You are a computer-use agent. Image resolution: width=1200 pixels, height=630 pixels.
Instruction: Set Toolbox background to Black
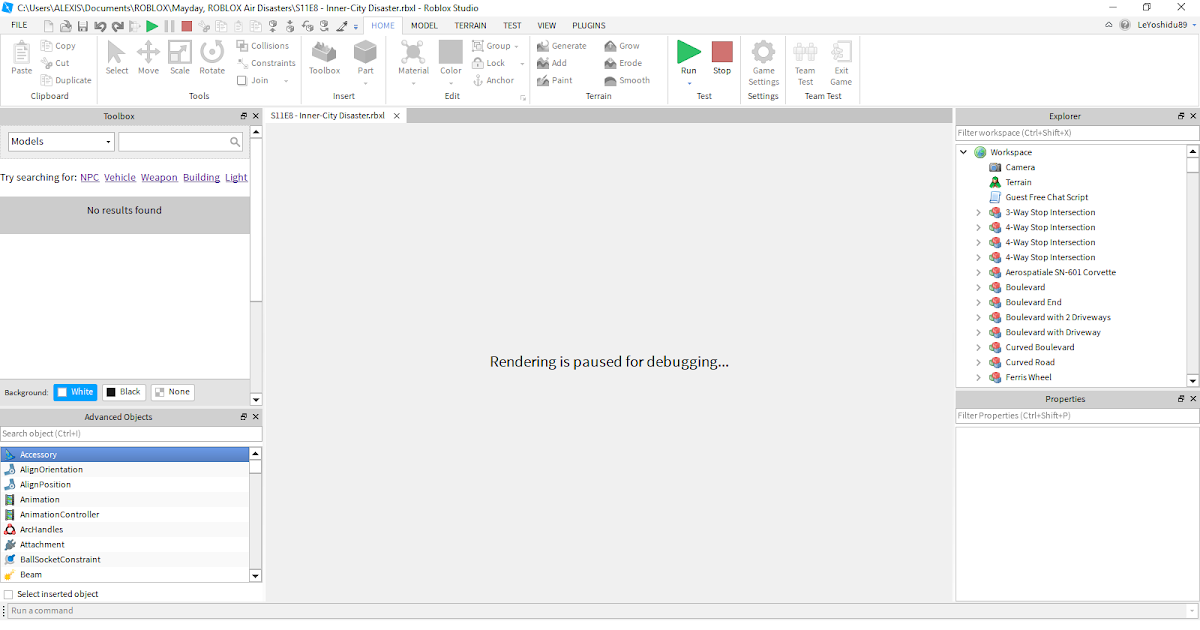tap(124, 392)
